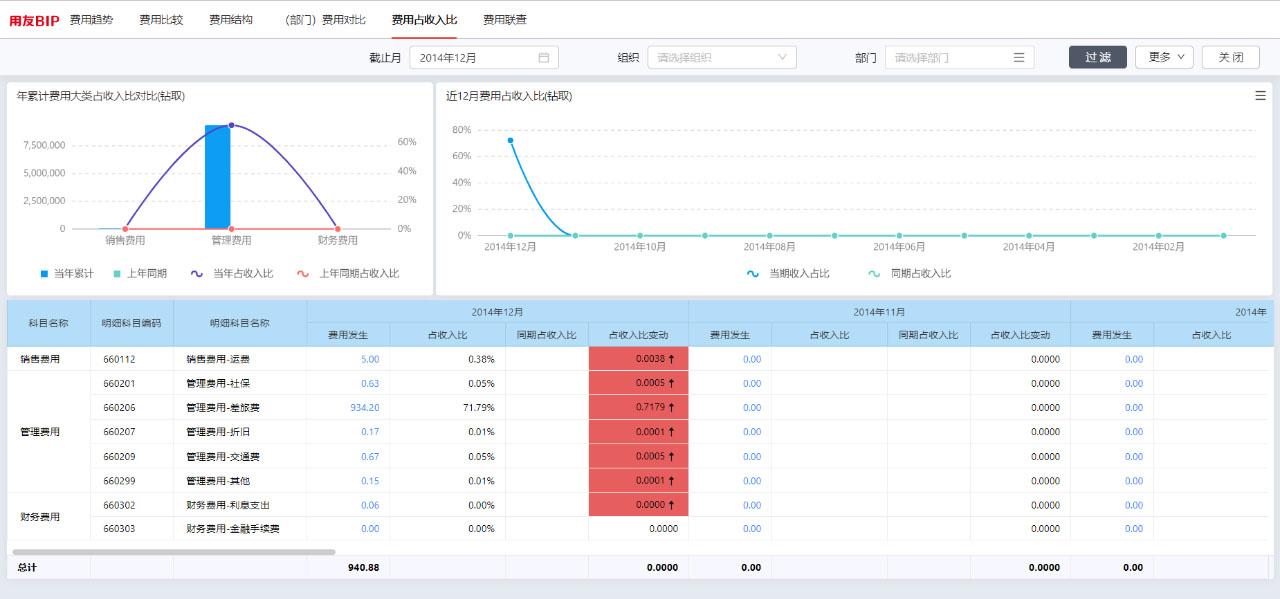Expand the 组织 selection dropdown
This screenshot has height=599, width=1280.
tap(722, 58)
